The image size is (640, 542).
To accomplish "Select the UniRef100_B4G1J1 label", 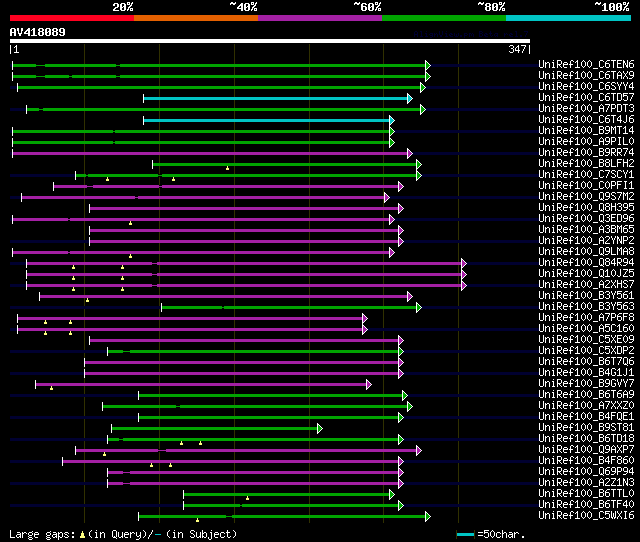I will 586,373.
